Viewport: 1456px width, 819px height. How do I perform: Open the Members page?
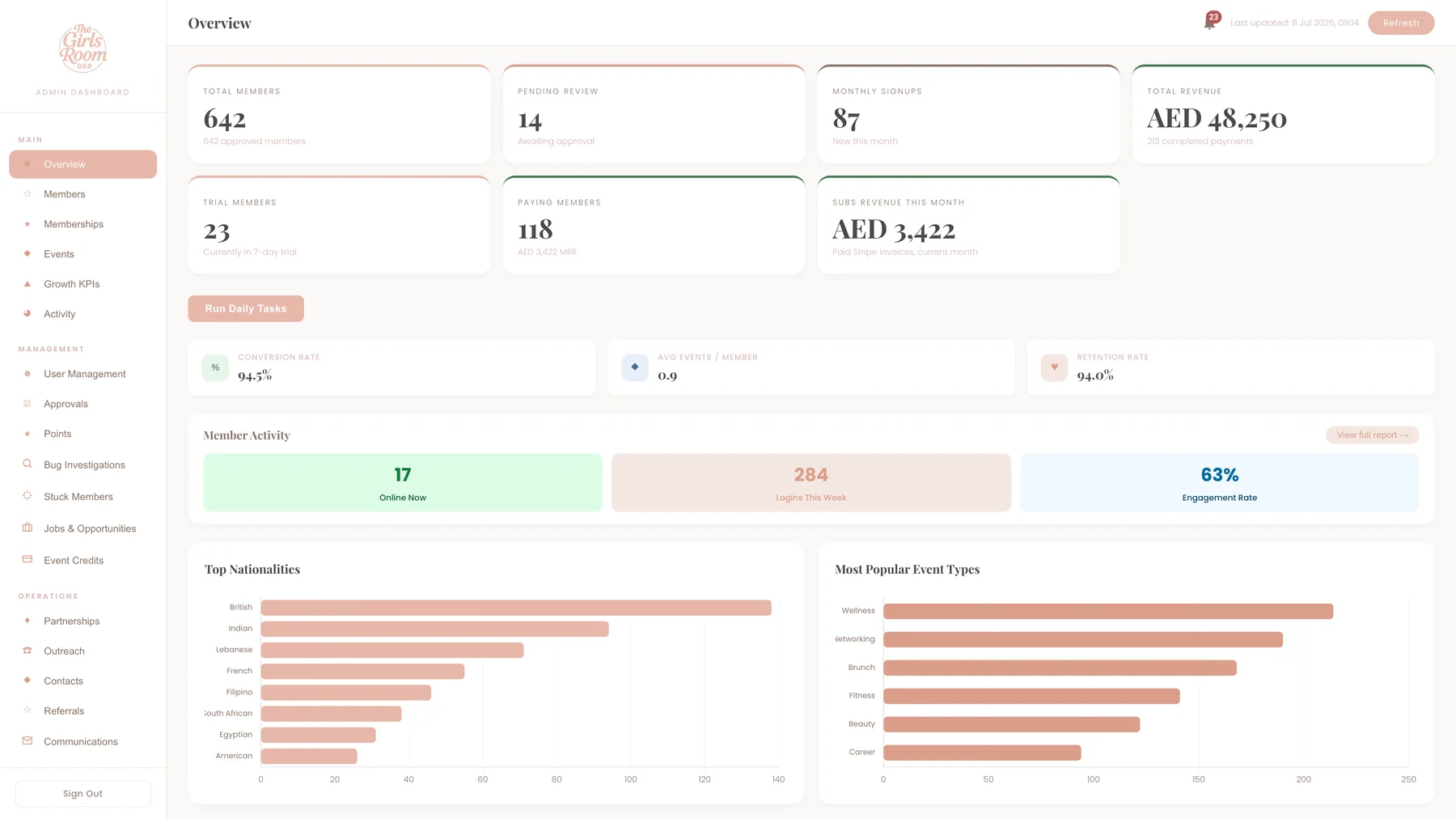[x=83, y=194]
